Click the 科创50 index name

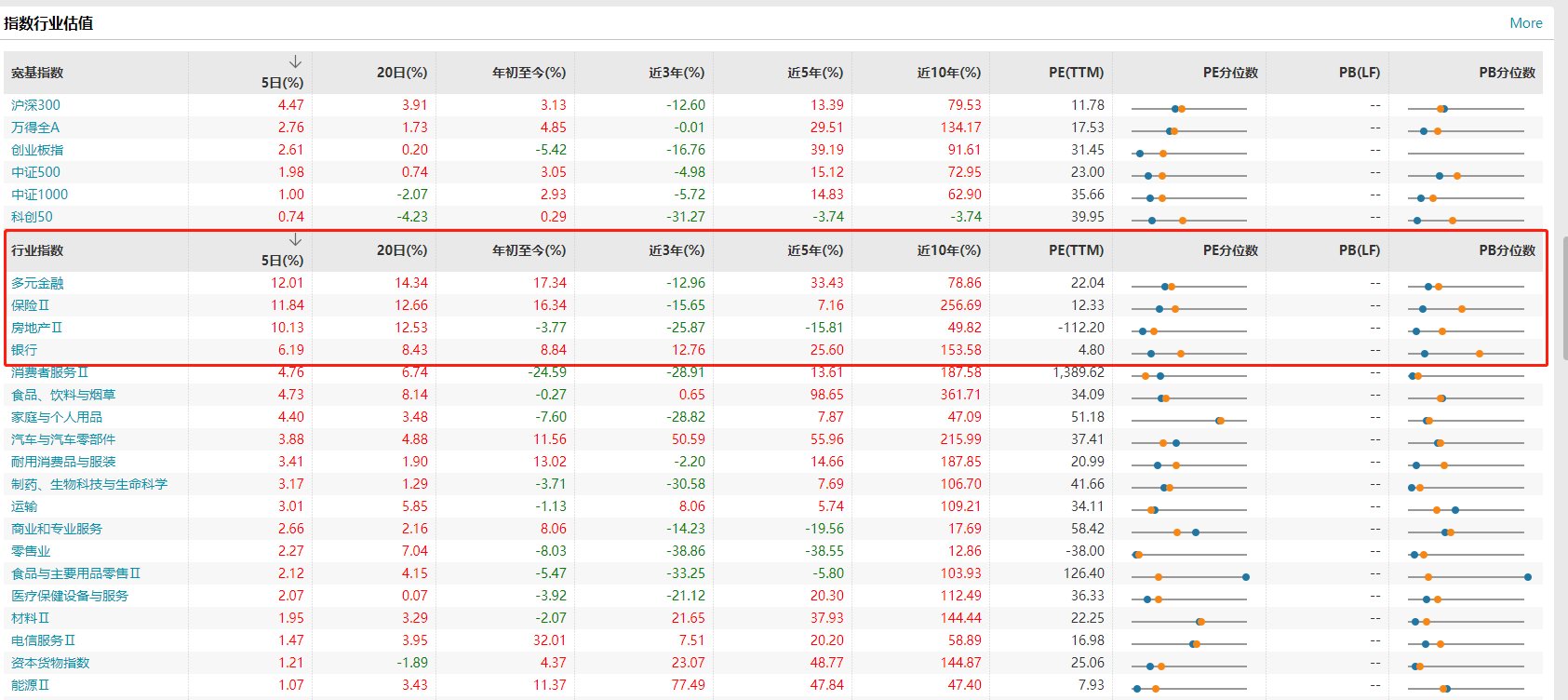click(x=32, y=217)
